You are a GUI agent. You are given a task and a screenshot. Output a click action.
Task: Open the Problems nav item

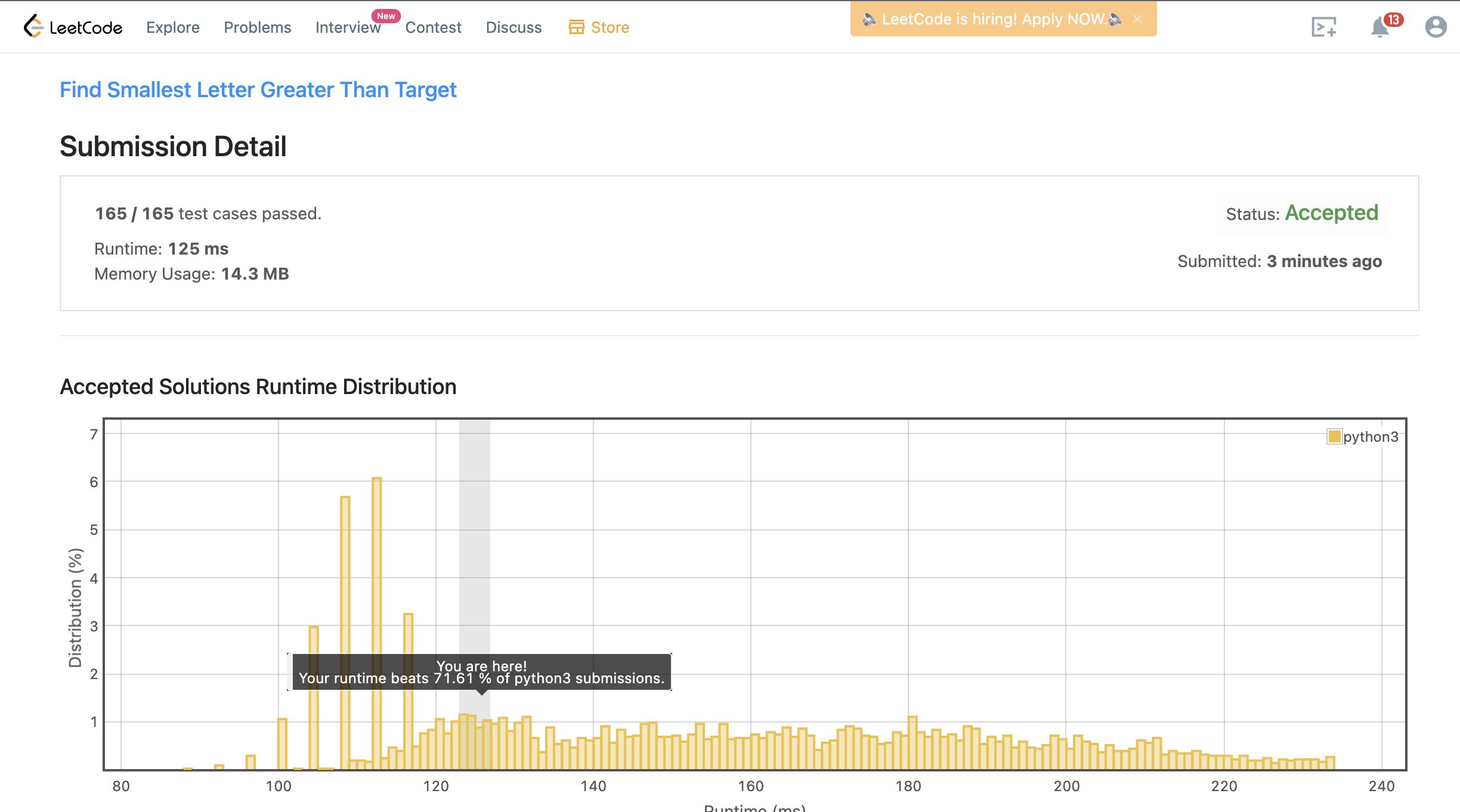pos(257,27)
